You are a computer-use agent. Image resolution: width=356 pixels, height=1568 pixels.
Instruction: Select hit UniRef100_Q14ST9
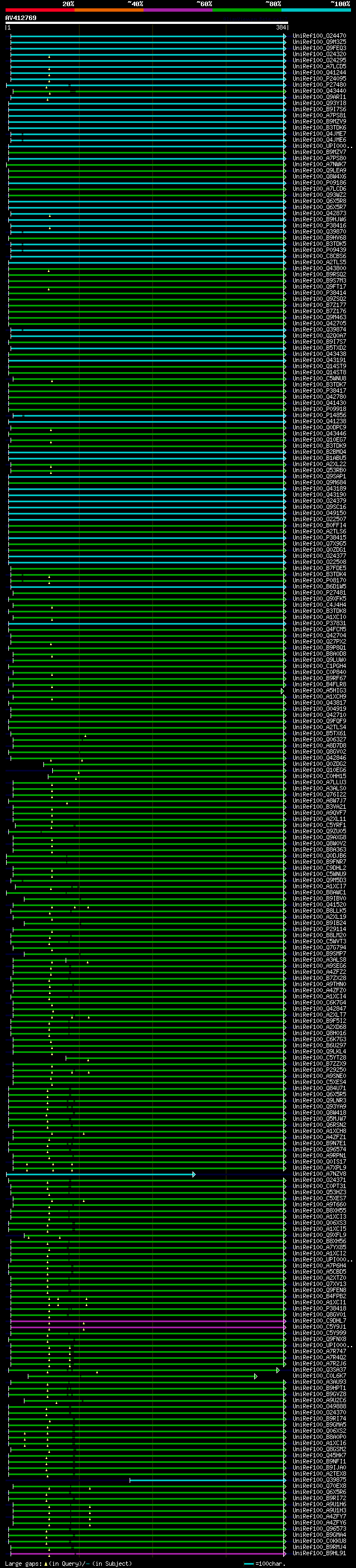tap(319, 367)
